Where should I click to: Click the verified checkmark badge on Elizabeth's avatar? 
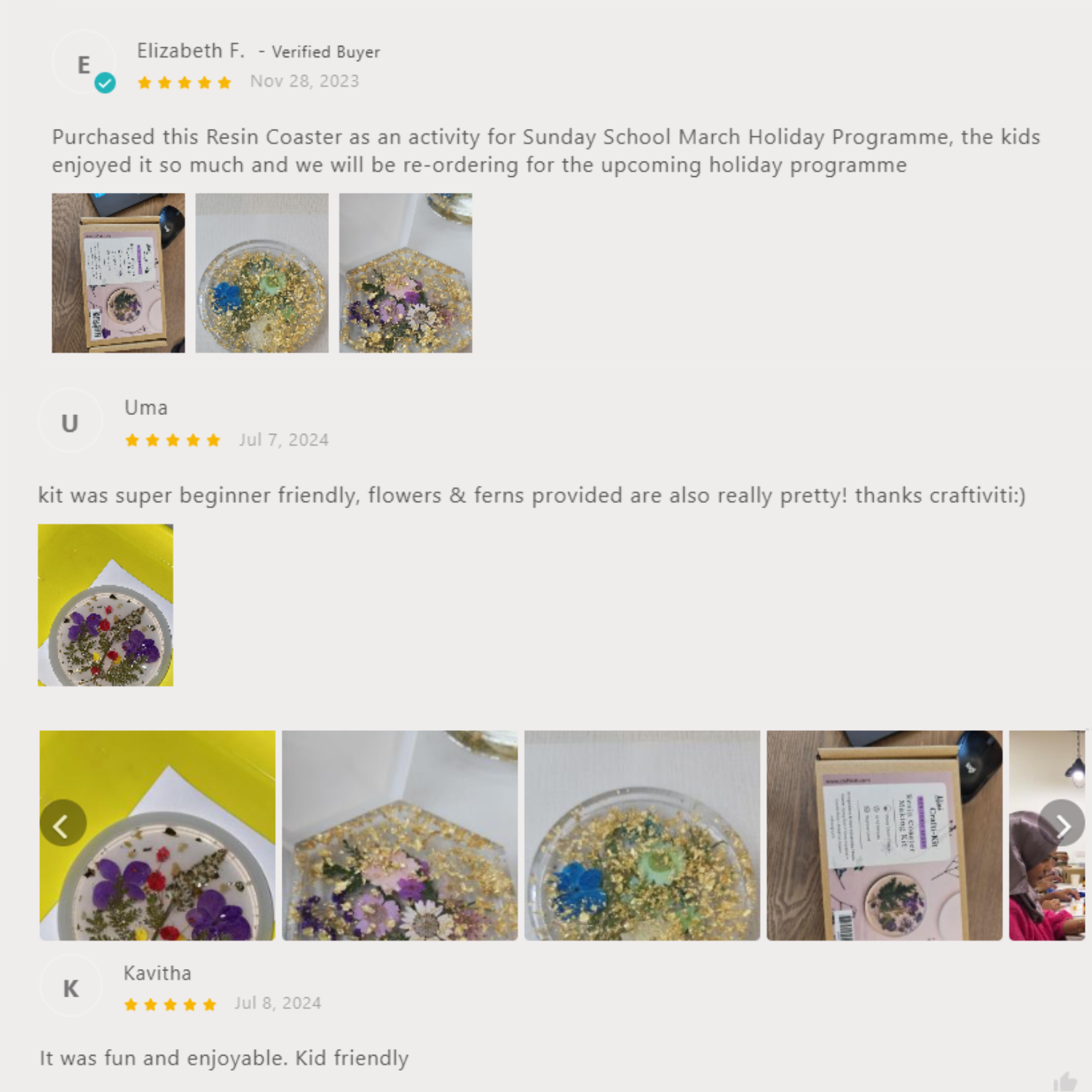click(x=106, y=83)
